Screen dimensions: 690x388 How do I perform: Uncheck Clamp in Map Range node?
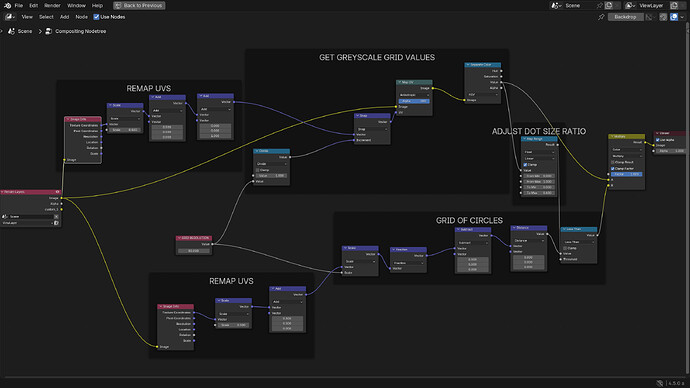pyautogui.click(x=525, y=165)
